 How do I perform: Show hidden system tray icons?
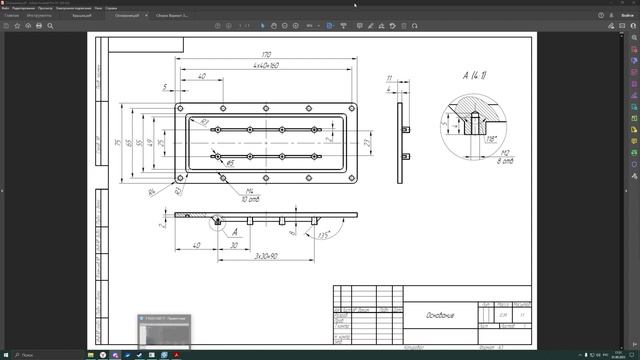(x=580, y=355)
